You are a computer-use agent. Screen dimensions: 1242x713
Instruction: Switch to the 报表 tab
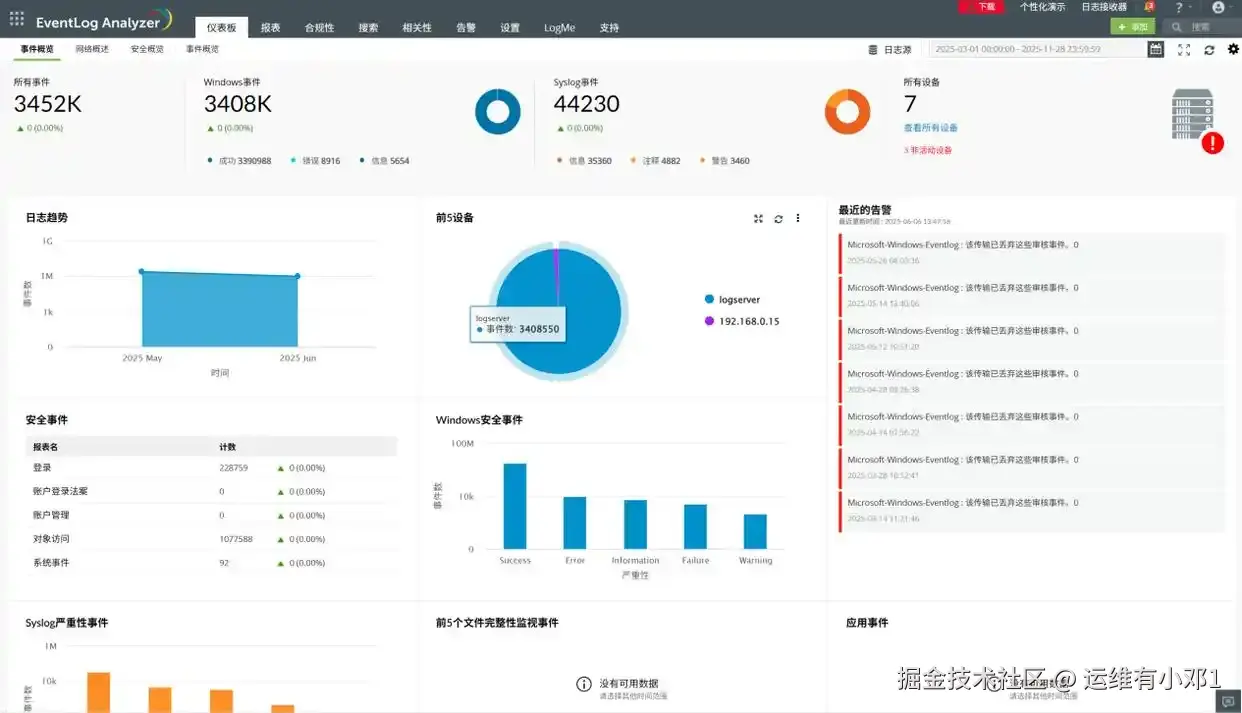[x=271, y=28]
